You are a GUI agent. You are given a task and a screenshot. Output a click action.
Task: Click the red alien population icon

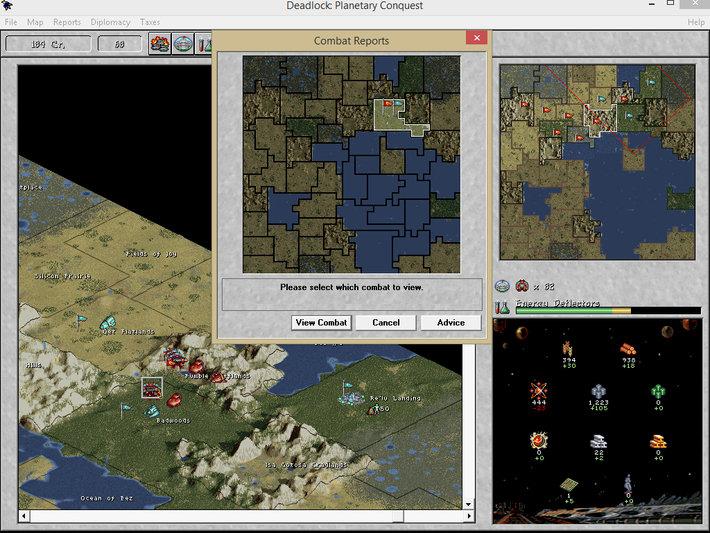click(x=522, y=286)
